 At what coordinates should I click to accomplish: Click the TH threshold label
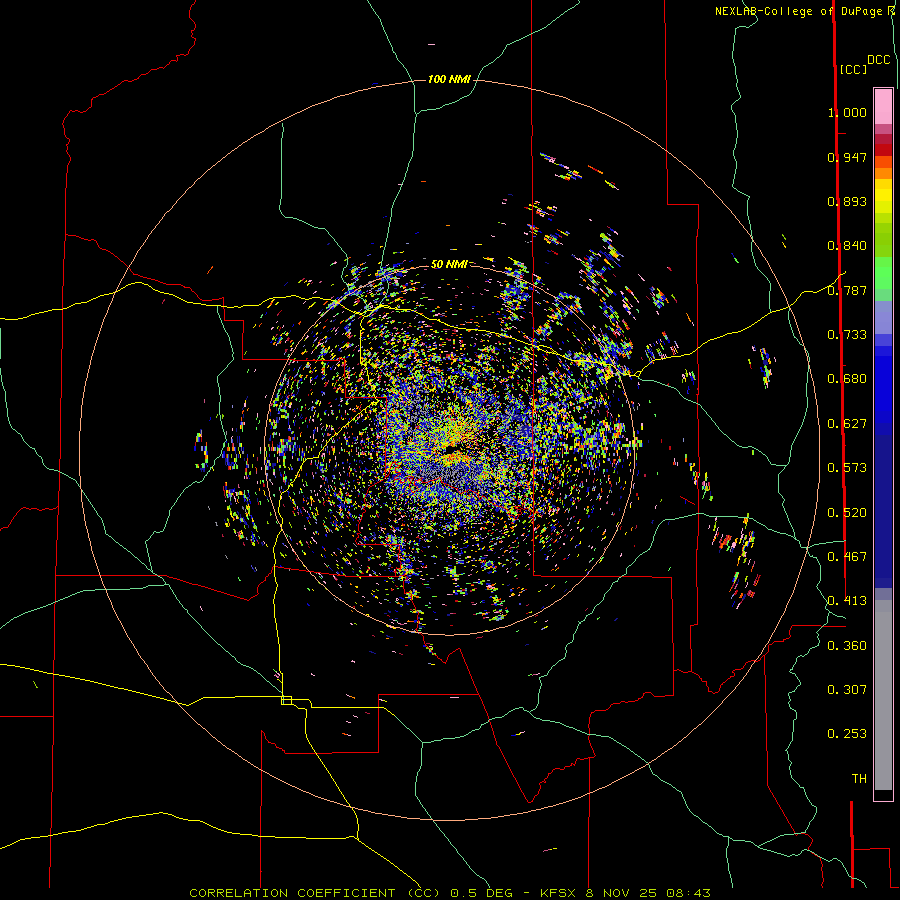click(859, 778)
